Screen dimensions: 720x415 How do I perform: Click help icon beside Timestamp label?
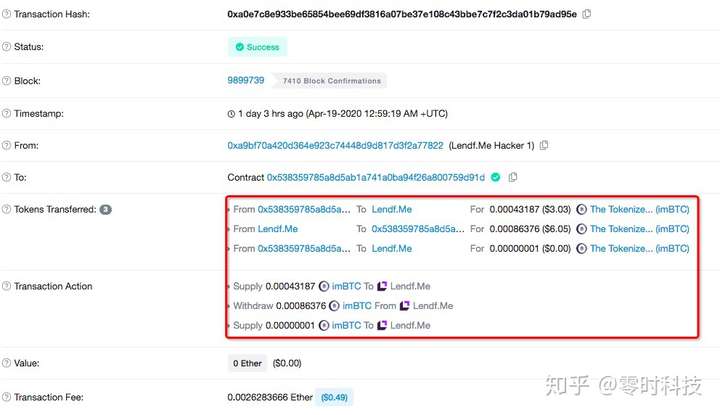[x=6, y=113]
